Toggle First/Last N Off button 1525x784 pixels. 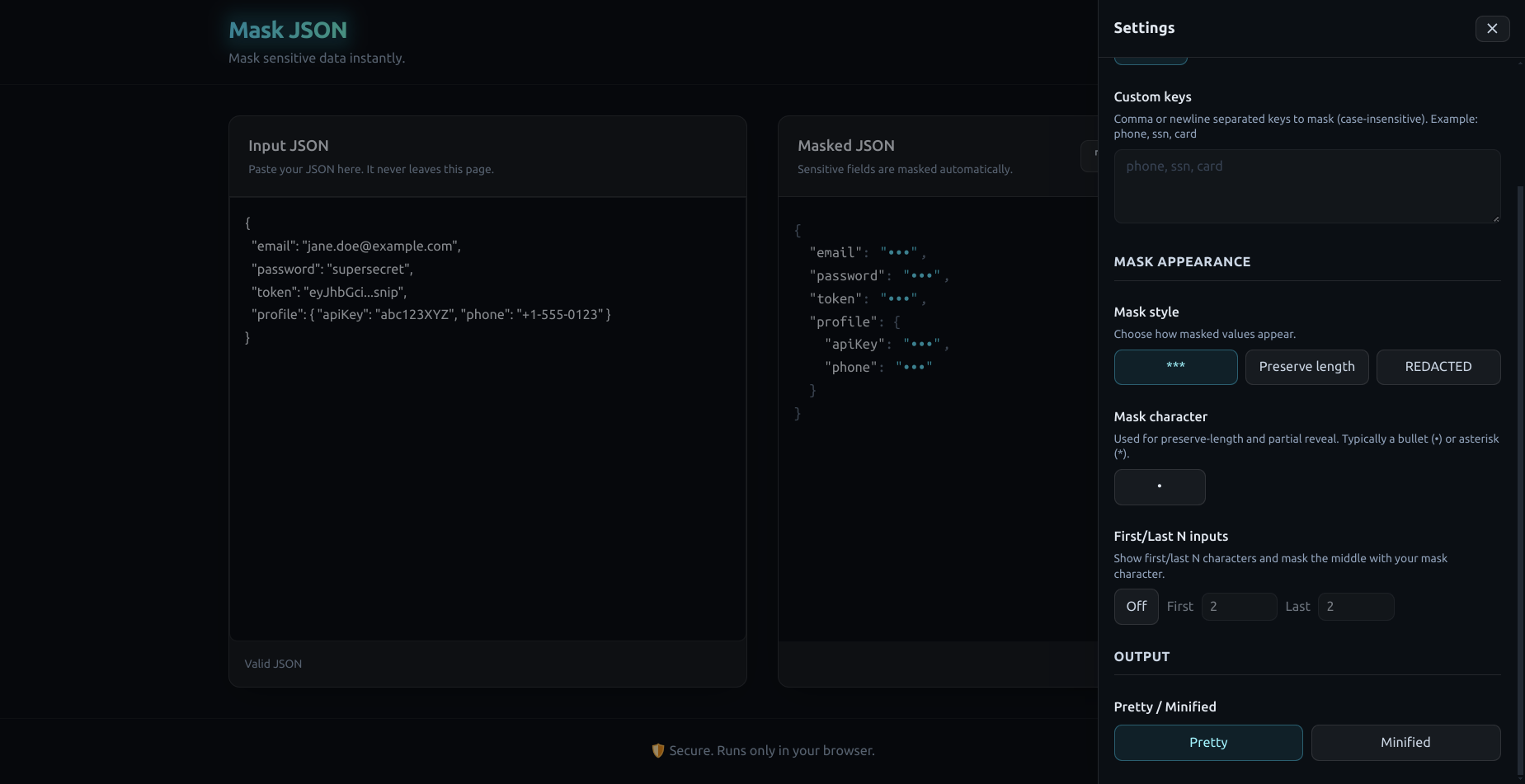[1136, 607]
